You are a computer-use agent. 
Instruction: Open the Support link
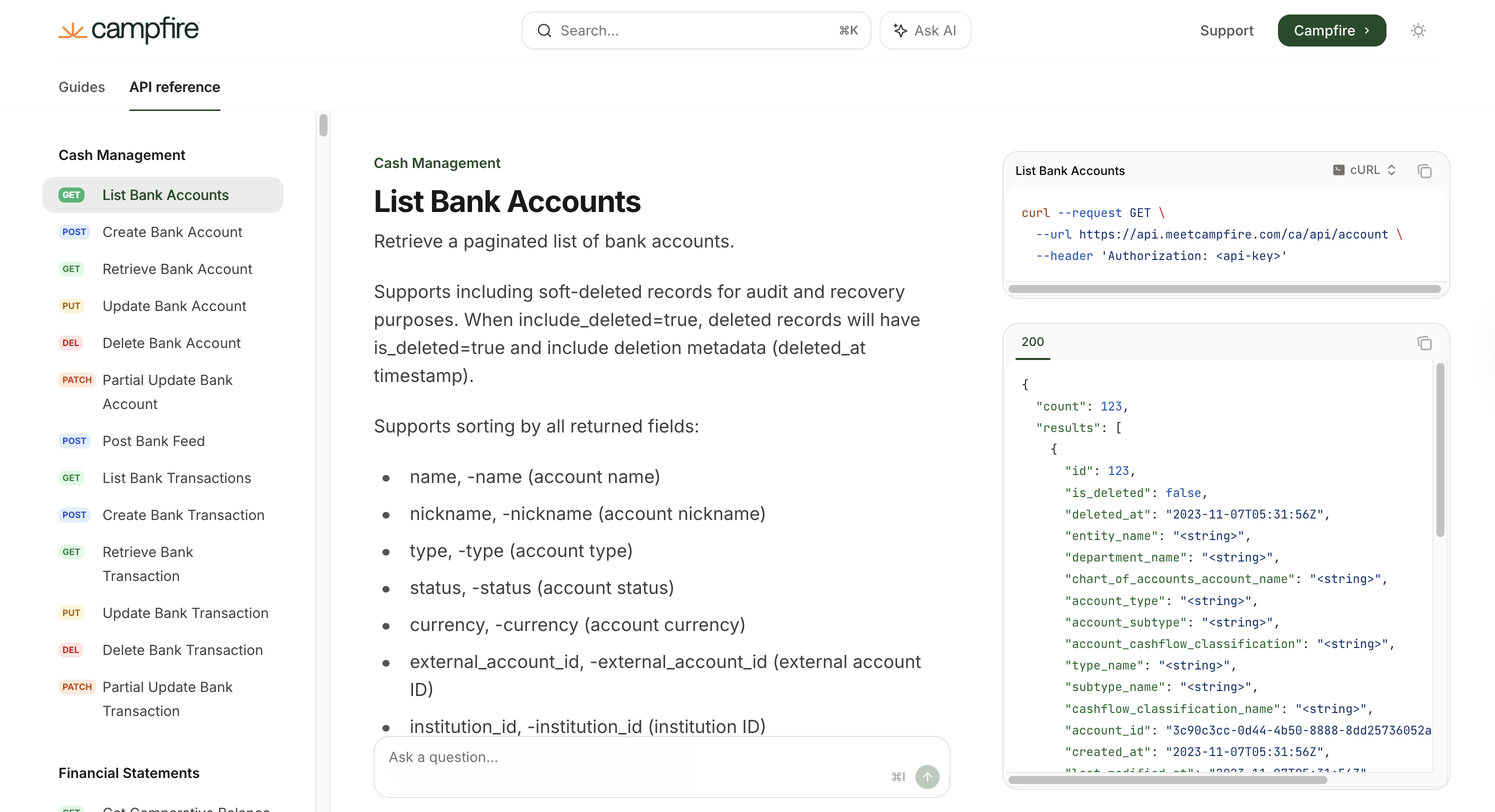pyautogui.click(x=1226, y=31)
